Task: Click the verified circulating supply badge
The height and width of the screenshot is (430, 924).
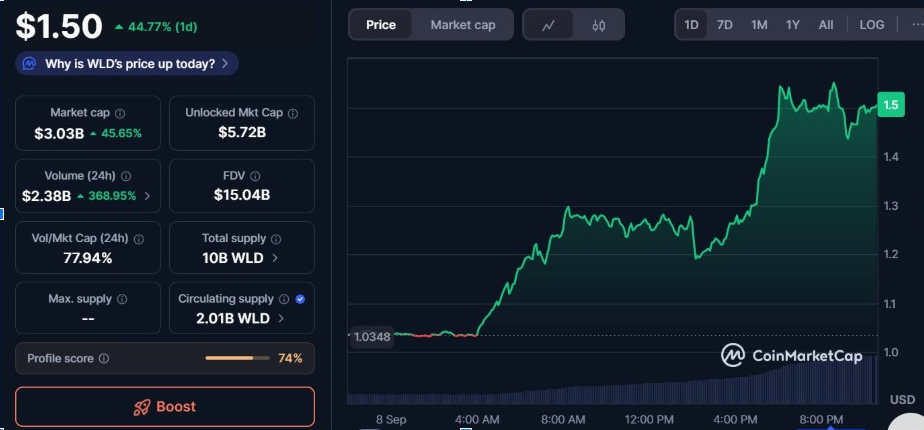Action: point(300,299)
